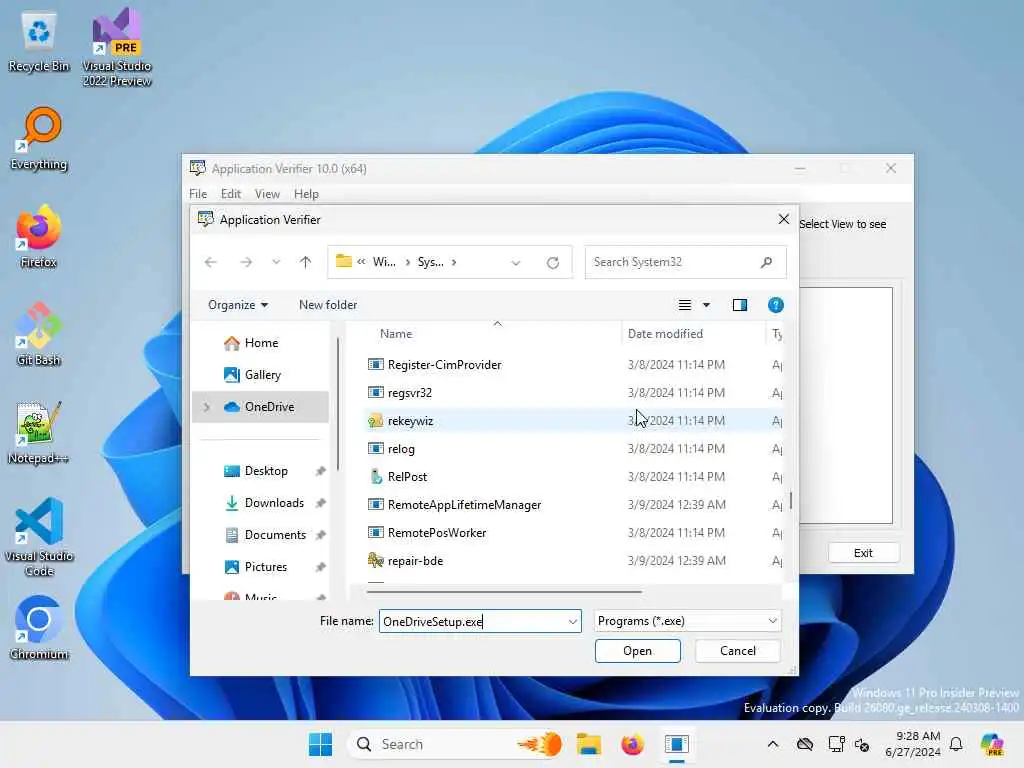Open File Explorer from the taskbar

[x=588, y=744]
